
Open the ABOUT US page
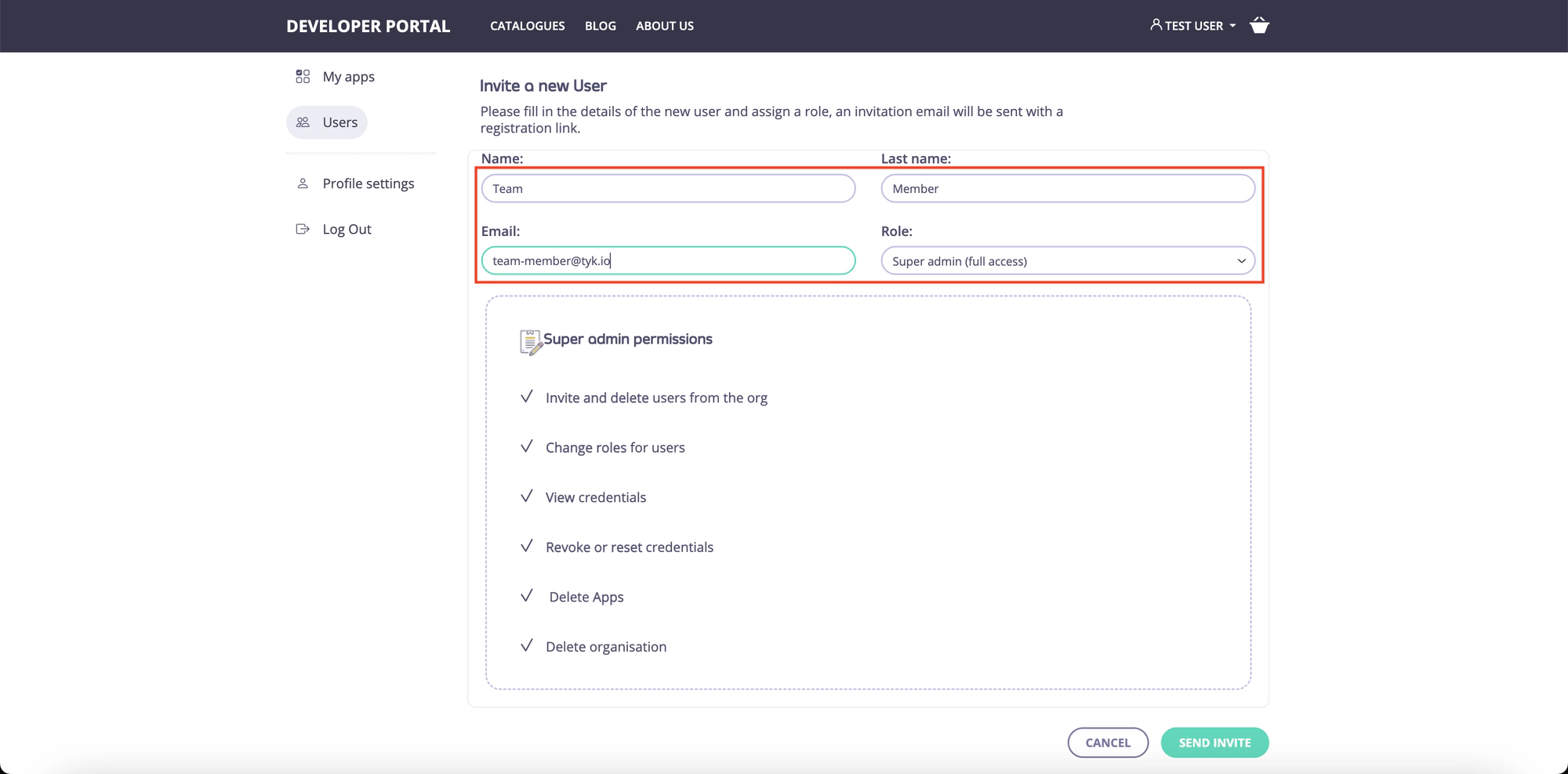[x=664, y=26]
